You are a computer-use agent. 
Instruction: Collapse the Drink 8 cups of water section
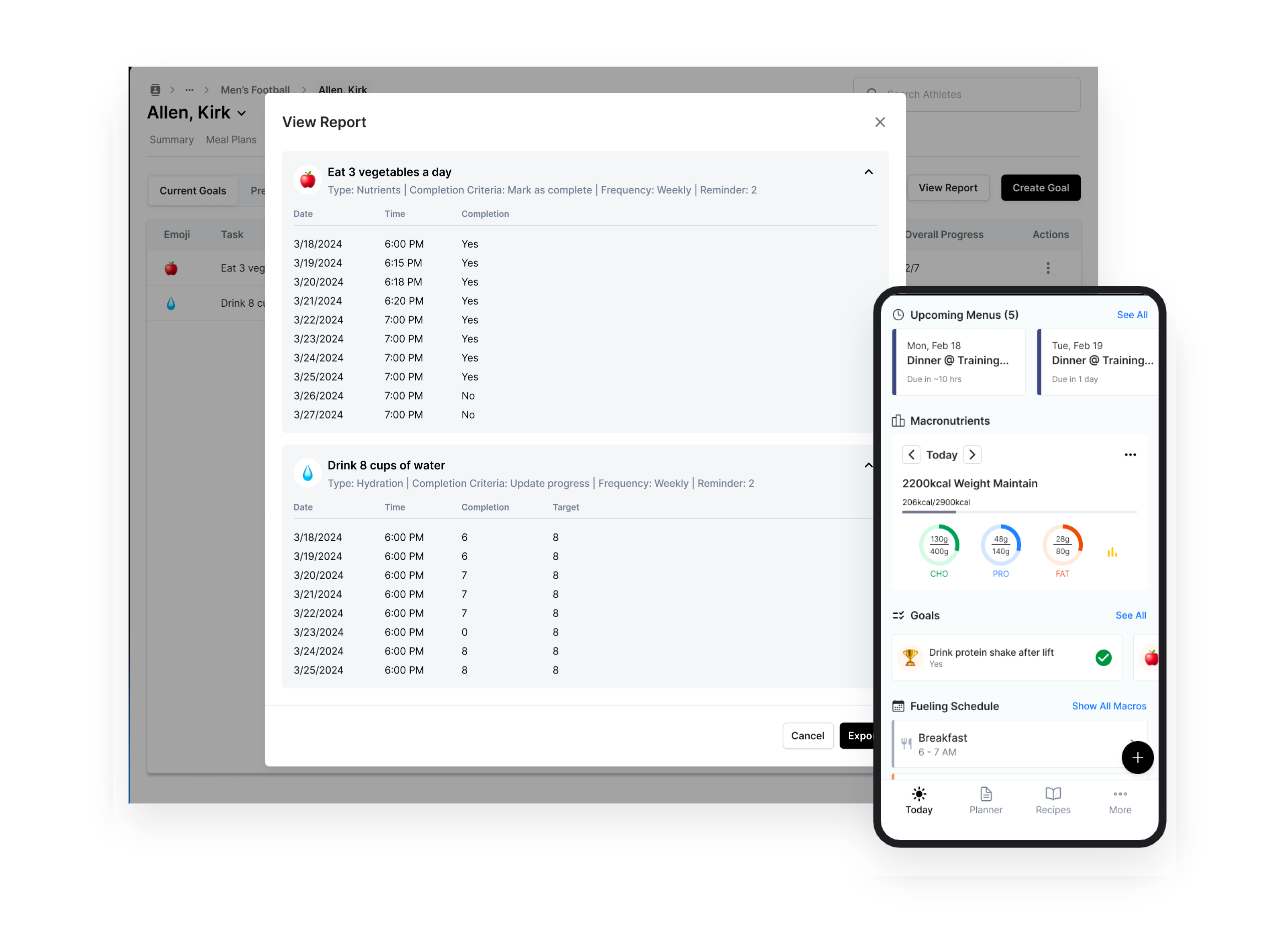868,465
